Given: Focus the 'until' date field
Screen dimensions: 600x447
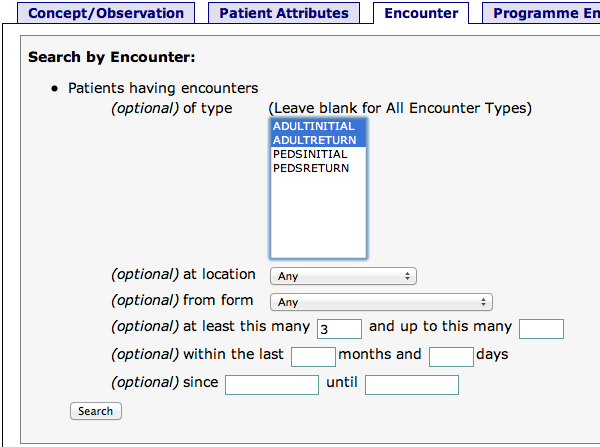Looking at the screenshot, I should pyautogui.click(x=412, y=385).
